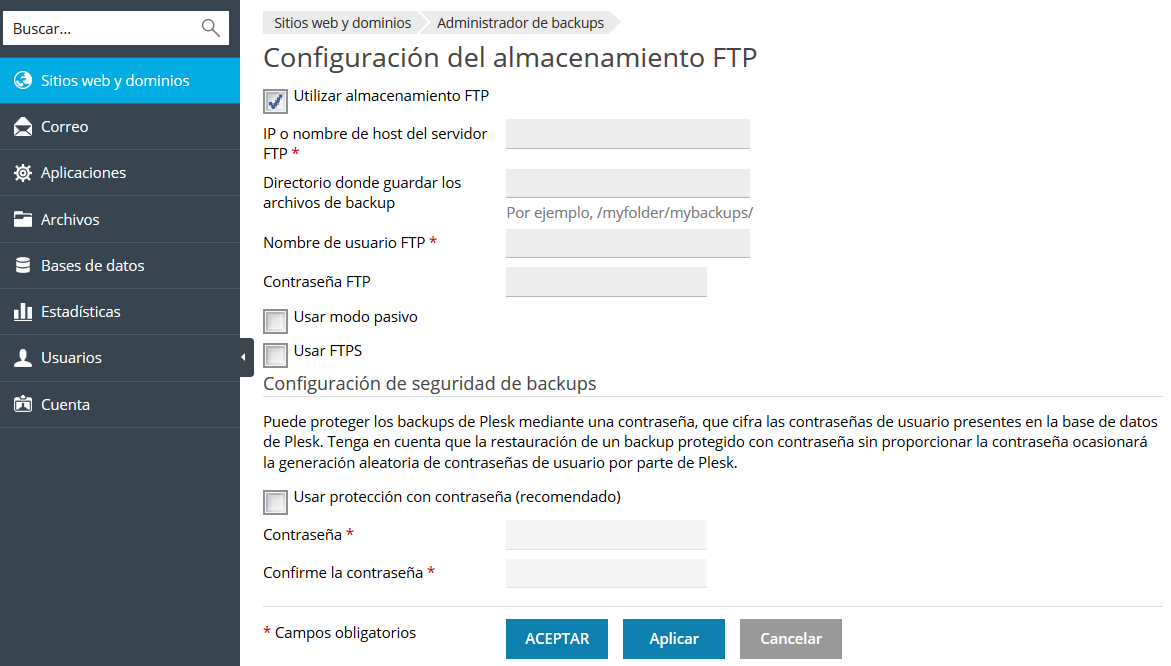The width and height of the screenshot is (1171, 666).
Task: Focus the Nombre de usuario FTP field
Action: [x=628, y=243]
